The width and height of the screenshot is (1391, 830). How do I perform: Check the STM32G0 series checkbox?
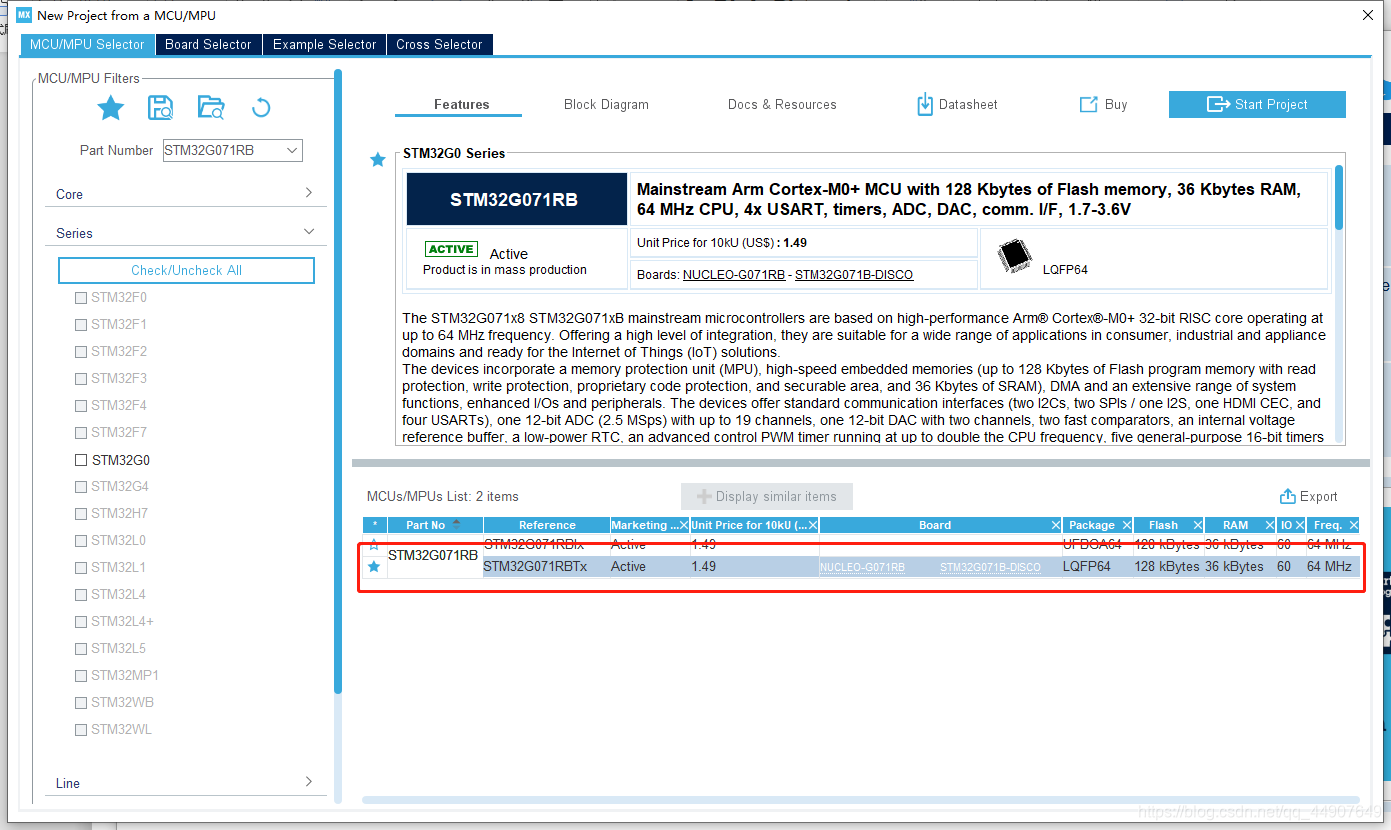(x=80, y=460)
